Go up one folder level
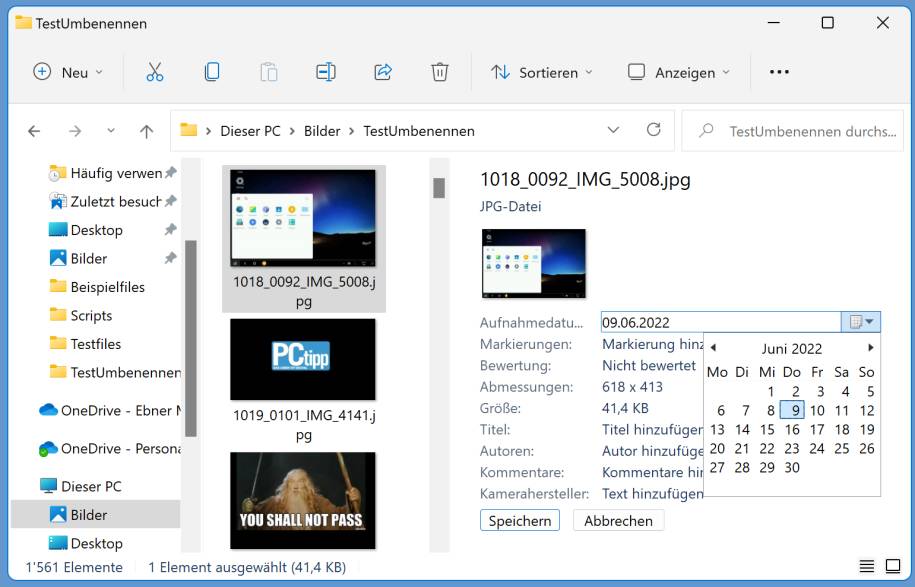Image resolution: width=915 pixels, height=587 pixels. (147, 131)
